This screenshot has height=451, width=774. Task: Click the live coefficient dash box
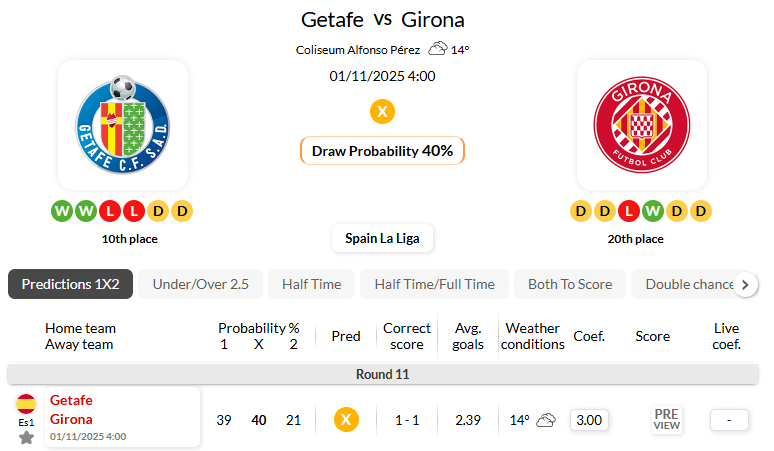(729, 420)
